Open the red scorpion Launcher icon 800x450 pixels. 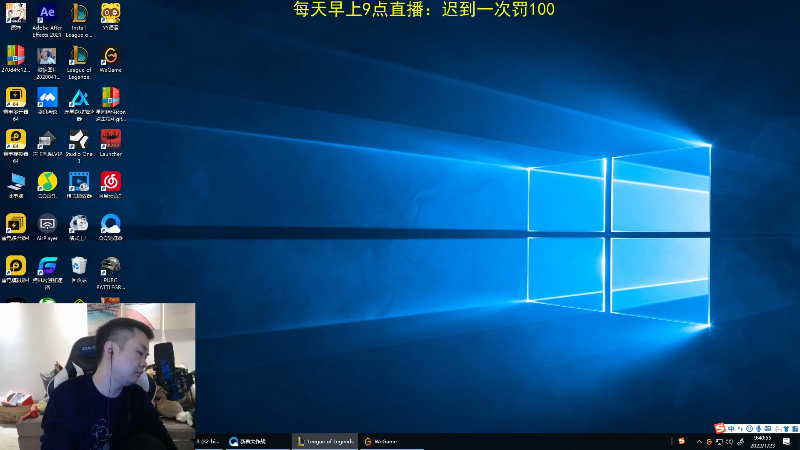tap(110, 143)
